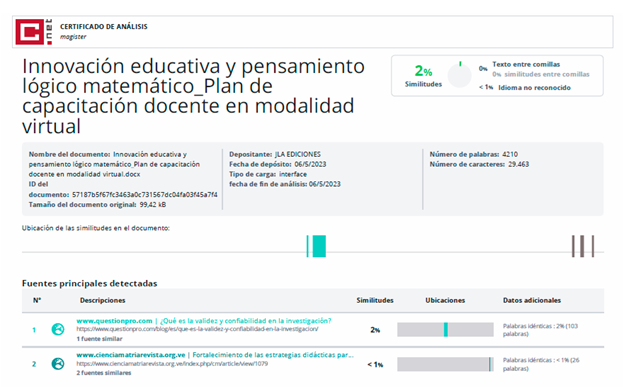Click the < 1% similarity value of source 2
The height and width of the screenshot is (387, 624).
(x=375, y=364)
